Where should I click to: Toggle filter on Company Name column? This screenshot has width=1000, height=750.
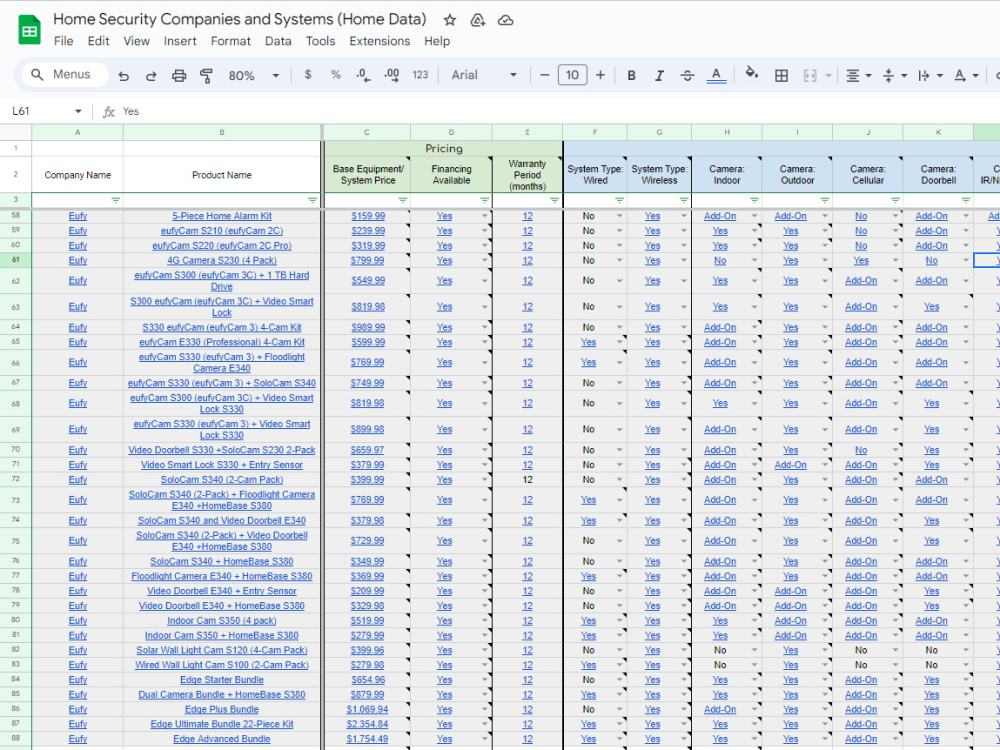[x=115, y=200]
